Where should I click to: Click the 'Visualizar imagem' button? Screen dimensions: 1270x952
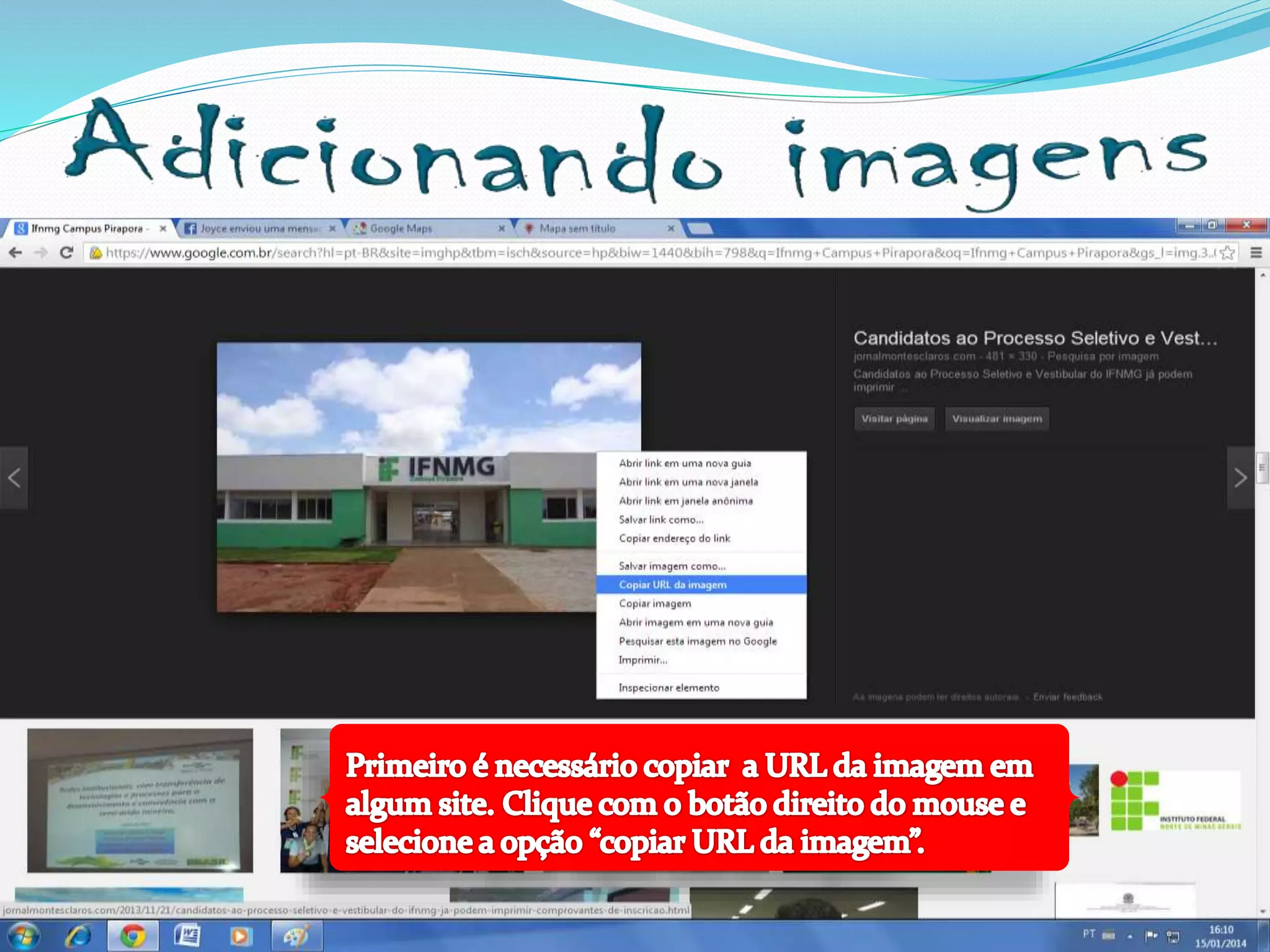pos(997,419)
